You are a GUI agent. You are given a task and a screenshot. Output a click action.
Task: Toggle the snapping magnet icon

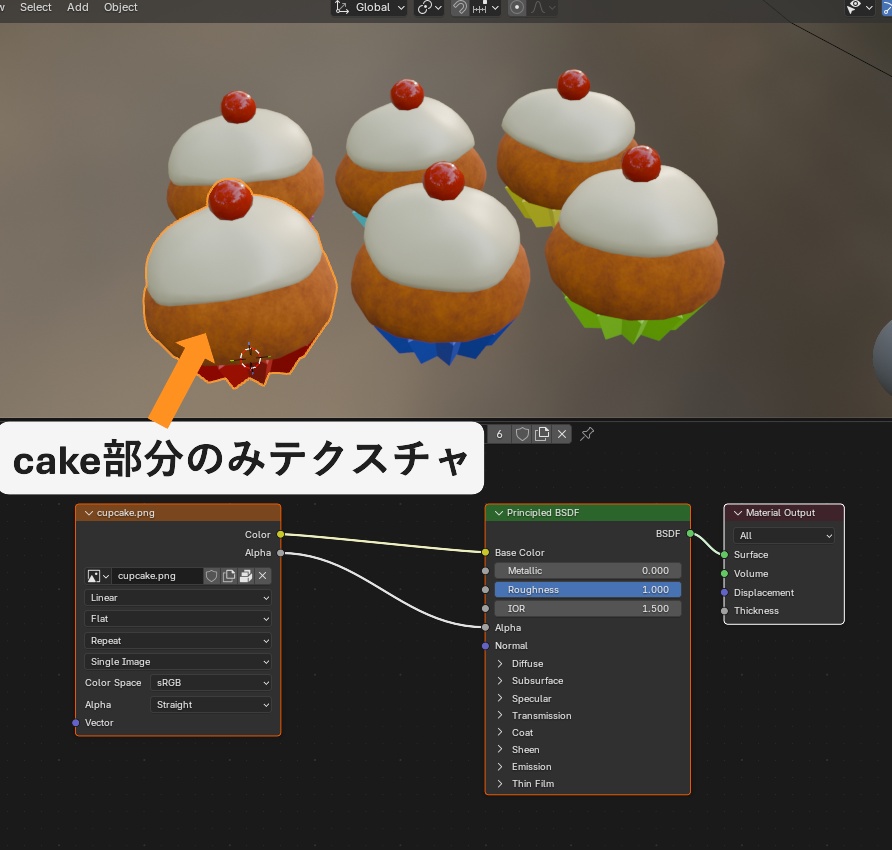click(460, 7)
